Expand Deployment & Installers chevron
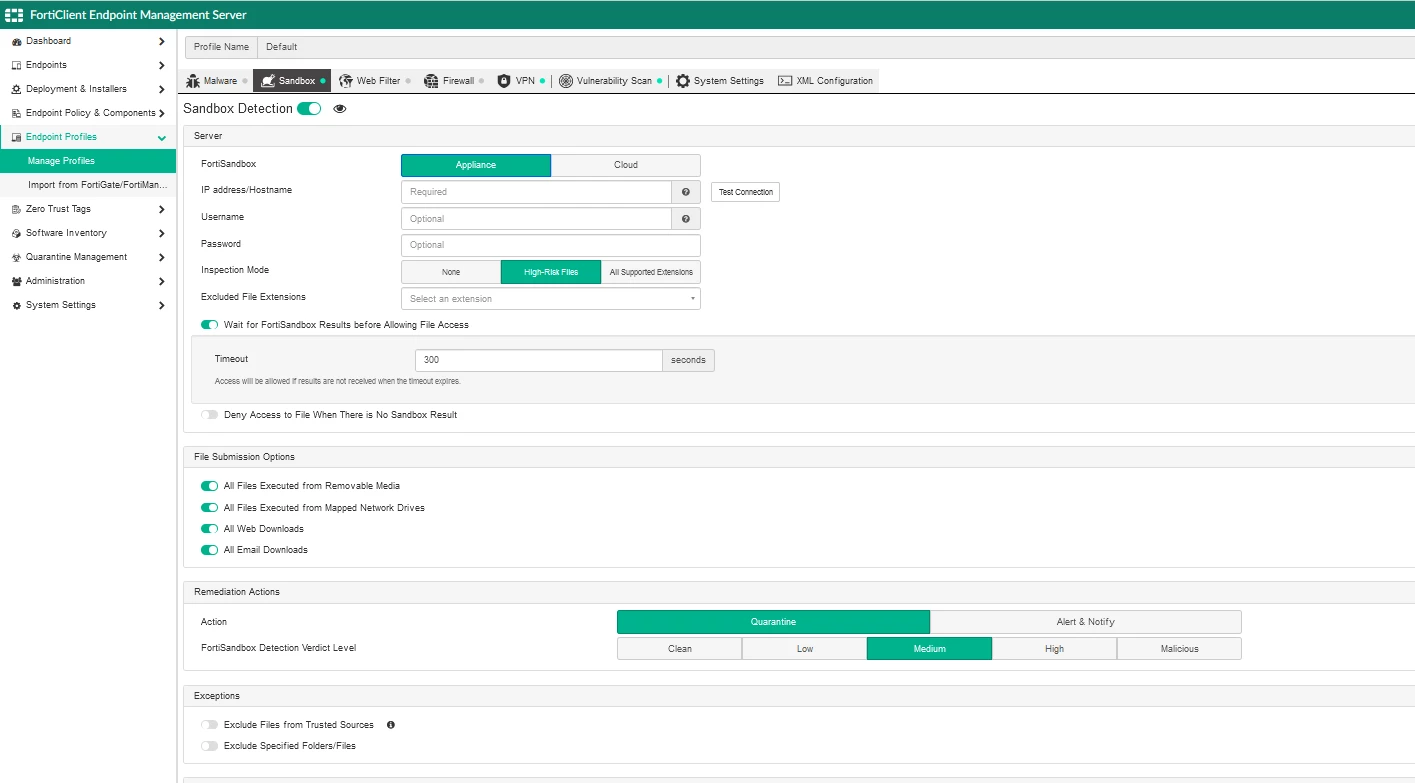Viewport: 1415px width, 783px height. coord(162,89)
